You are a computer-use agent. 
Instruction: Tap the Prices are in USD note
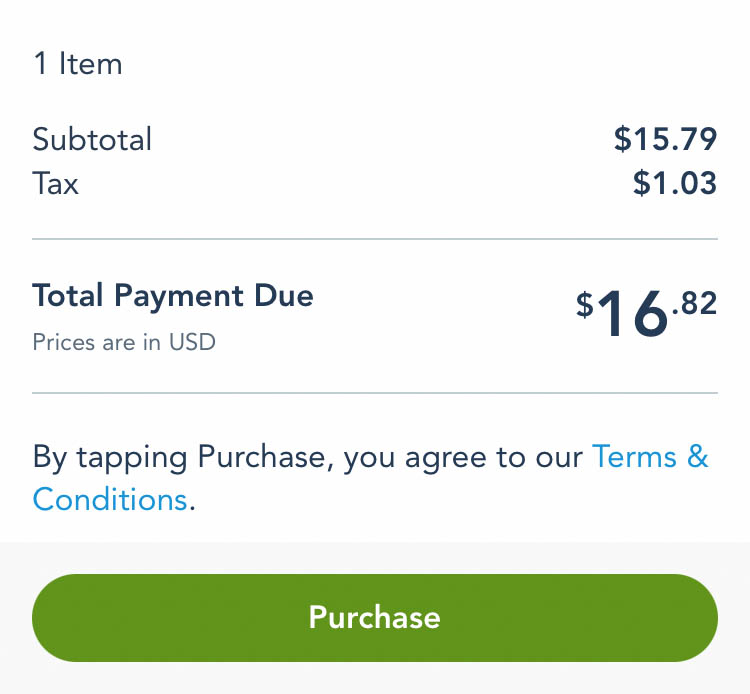pyautogui.click(x=124, y=342)
